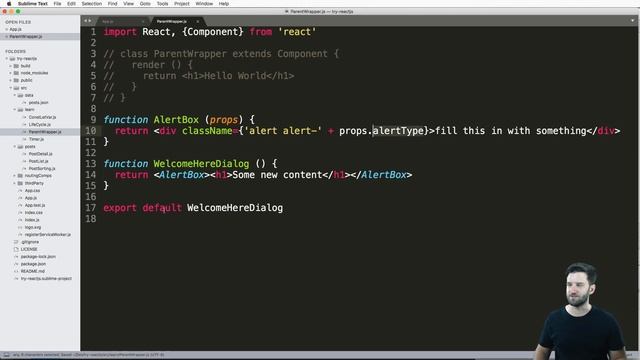Click 'react' string on line 1
The height and width of the screenshot is (360, 640).
(x=297, y=32)
